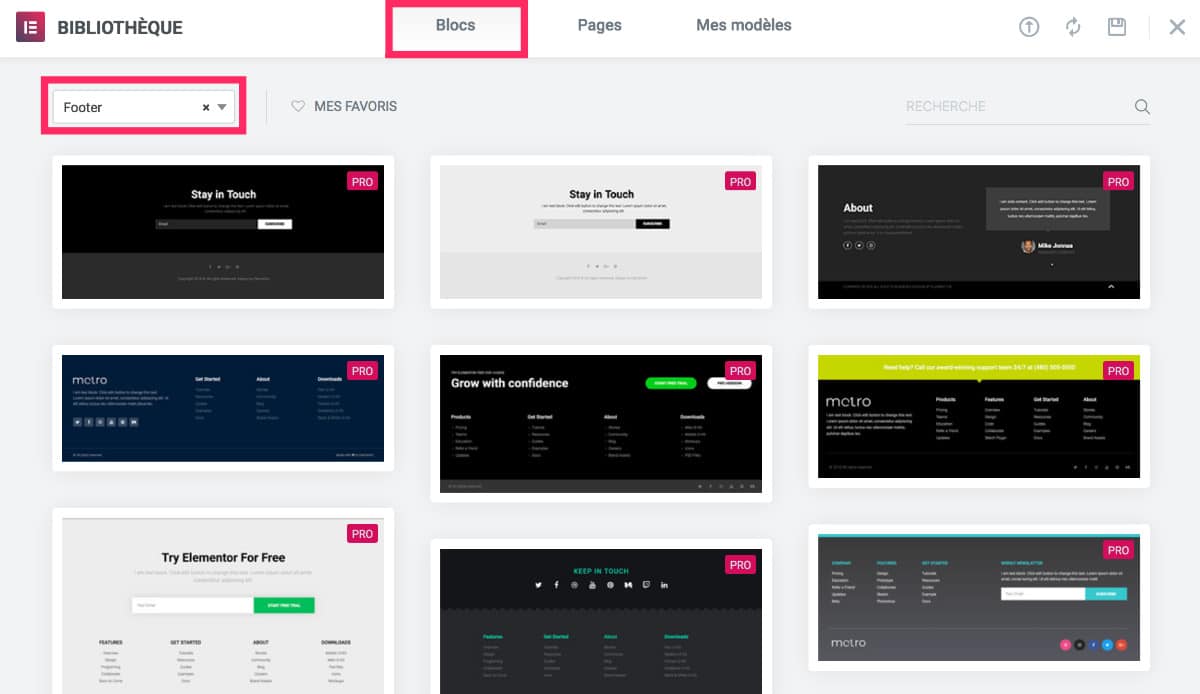Select the light Stay in Touch footer template
Viewport: 1200px width, 694px height.
(x=601, y=232)
